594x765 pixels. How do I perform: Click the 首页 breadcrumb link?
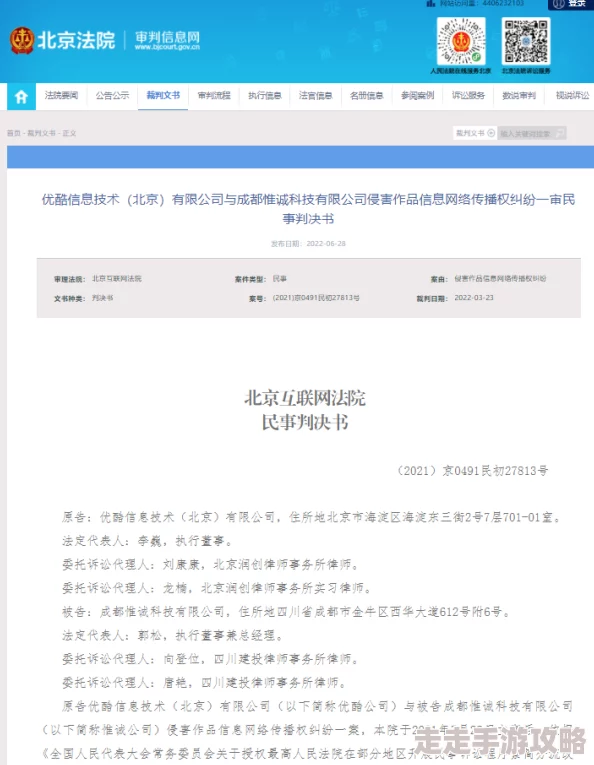click(14, 133)
